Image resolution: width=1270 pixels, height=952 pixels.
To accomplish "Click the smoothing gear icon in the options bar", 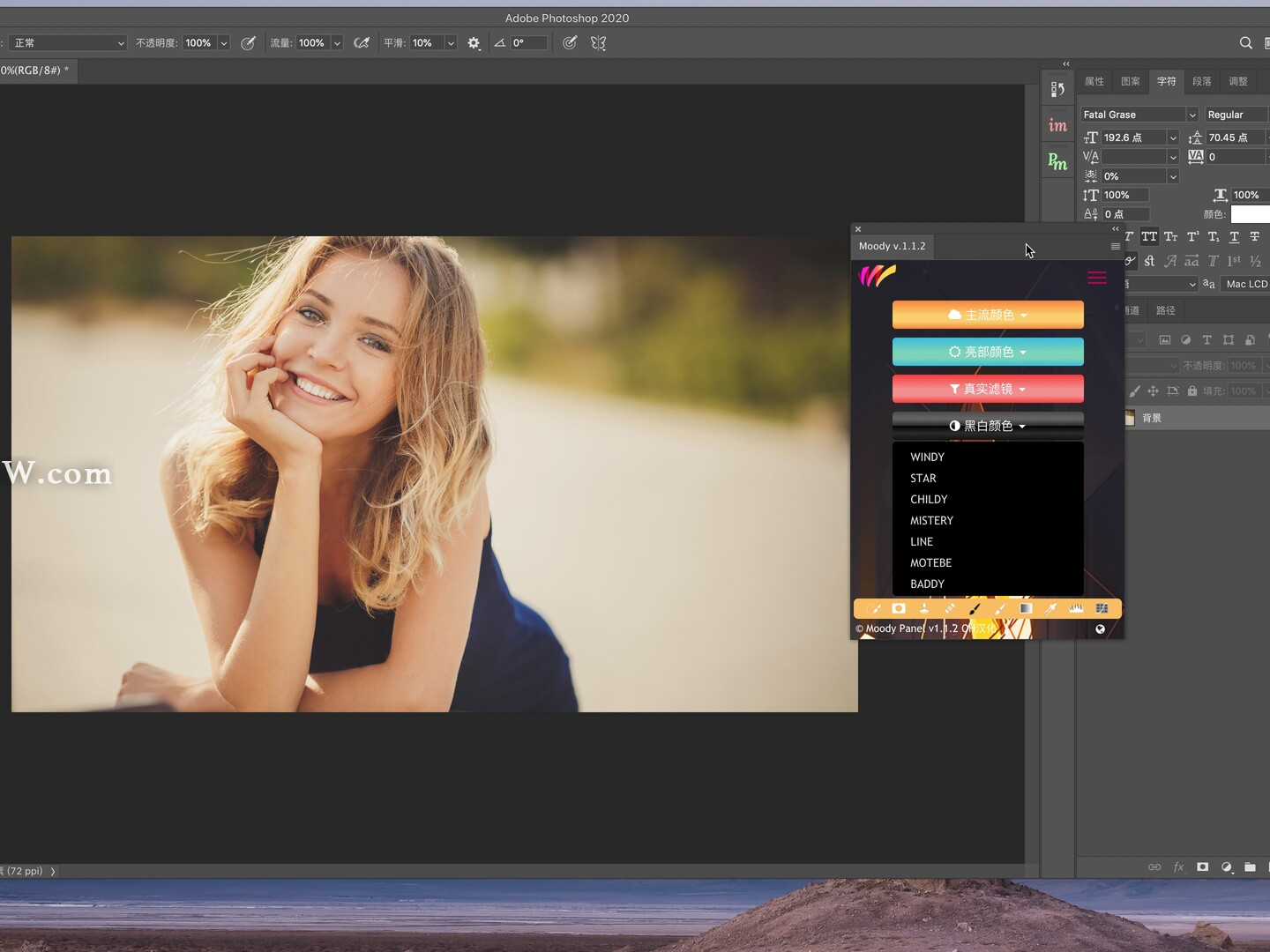I will [474, 43].
